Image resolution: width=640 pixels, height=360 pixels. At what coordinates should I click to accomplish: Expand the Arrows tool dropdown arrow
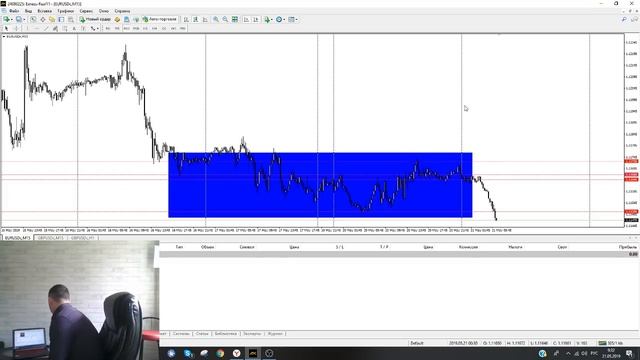point(98,29)
